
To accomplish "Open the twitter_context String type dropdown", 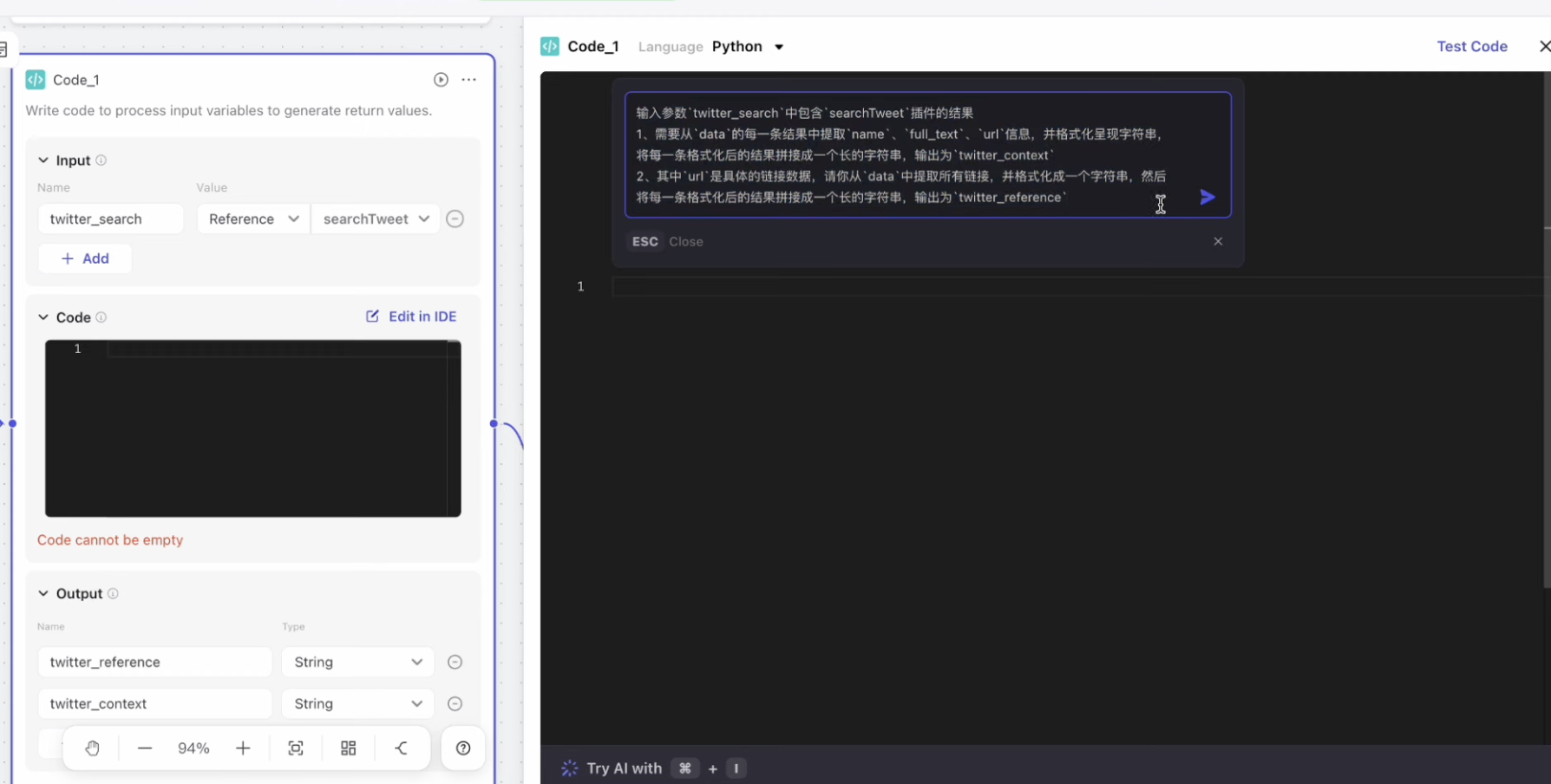I will 357,704.
